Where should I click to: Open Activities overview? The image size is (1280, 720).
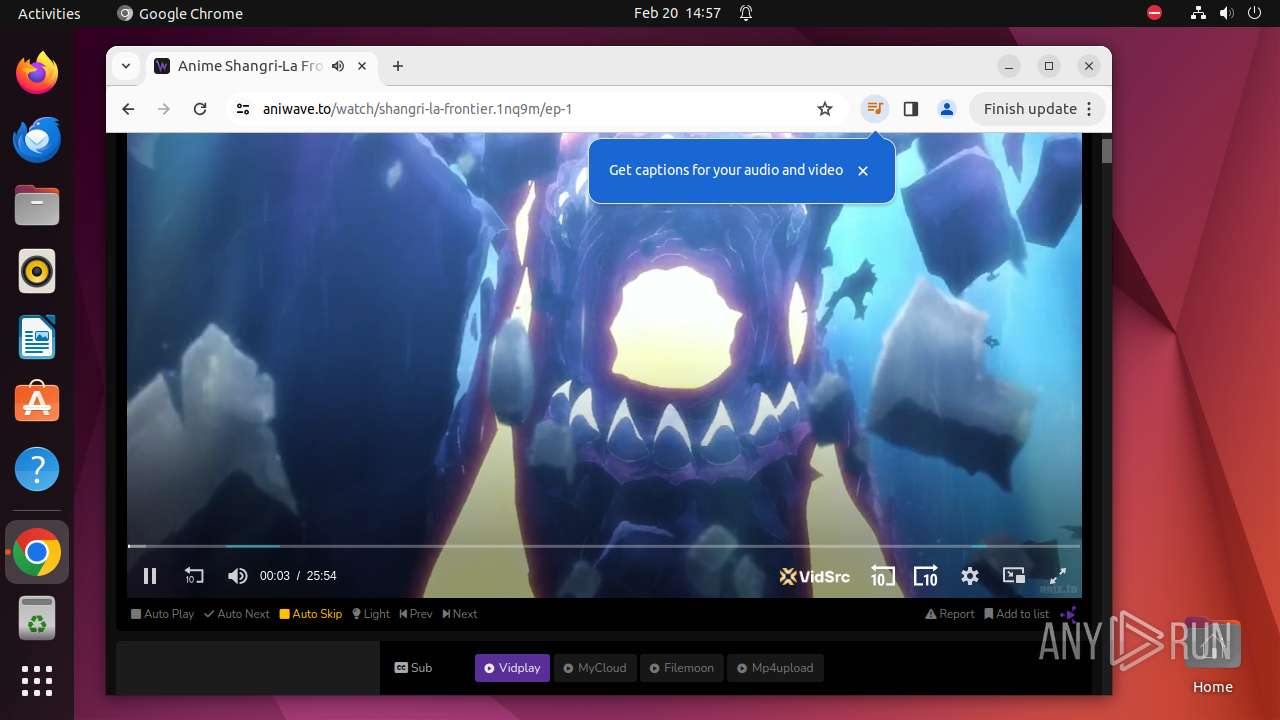[49, 13]
